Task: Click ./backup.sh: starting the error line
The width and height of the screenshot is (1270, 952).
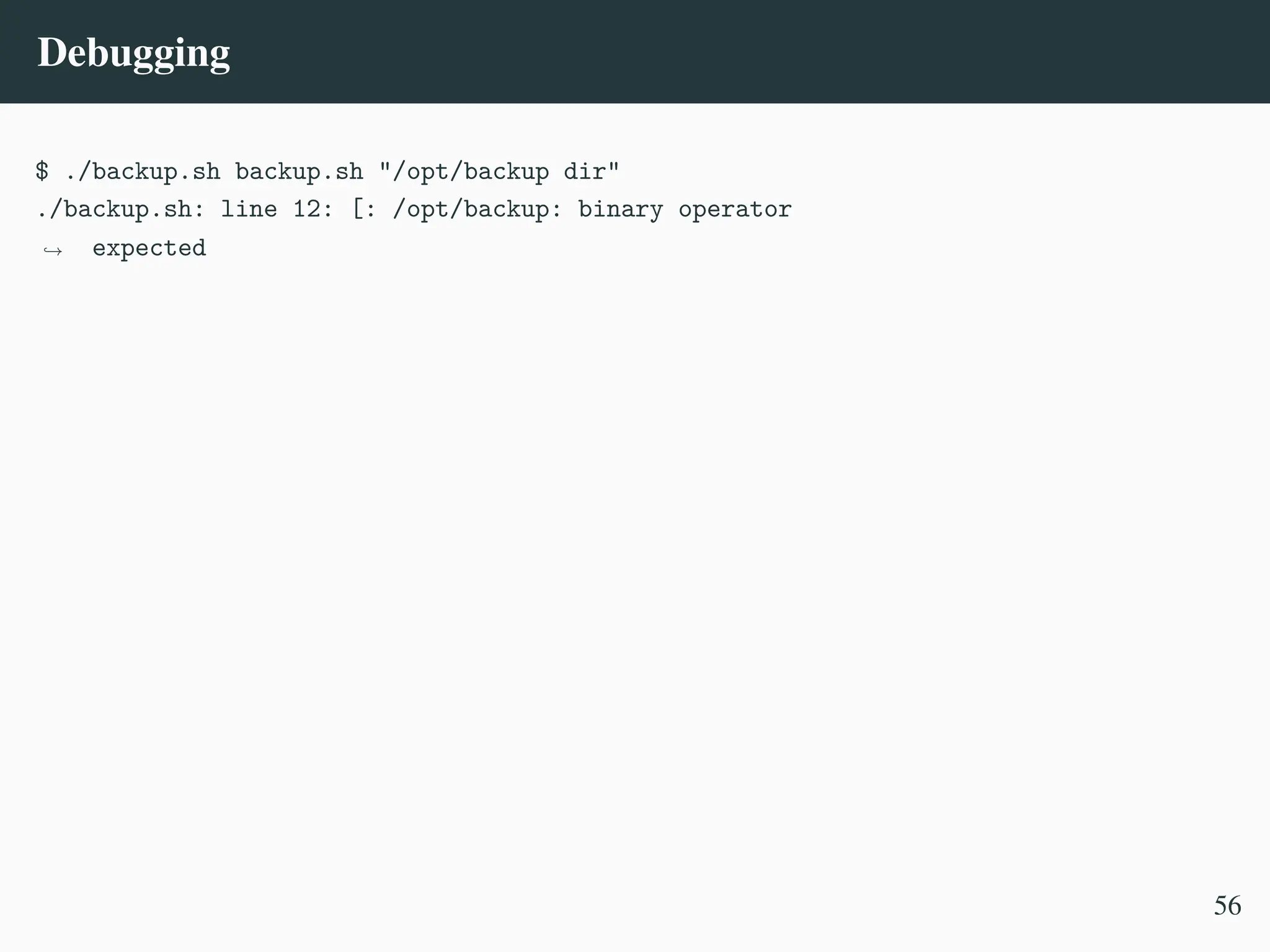Action: (x=121, y=209)
